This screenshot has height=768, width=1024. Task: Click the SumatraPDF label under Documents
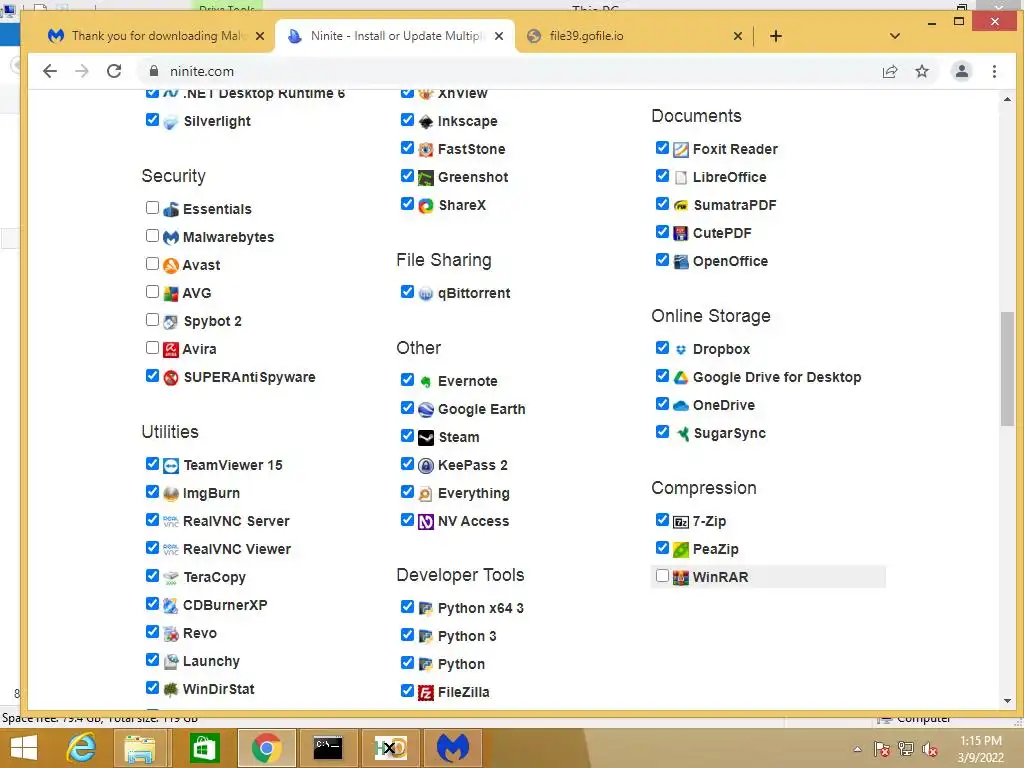(x=735, y=205)
